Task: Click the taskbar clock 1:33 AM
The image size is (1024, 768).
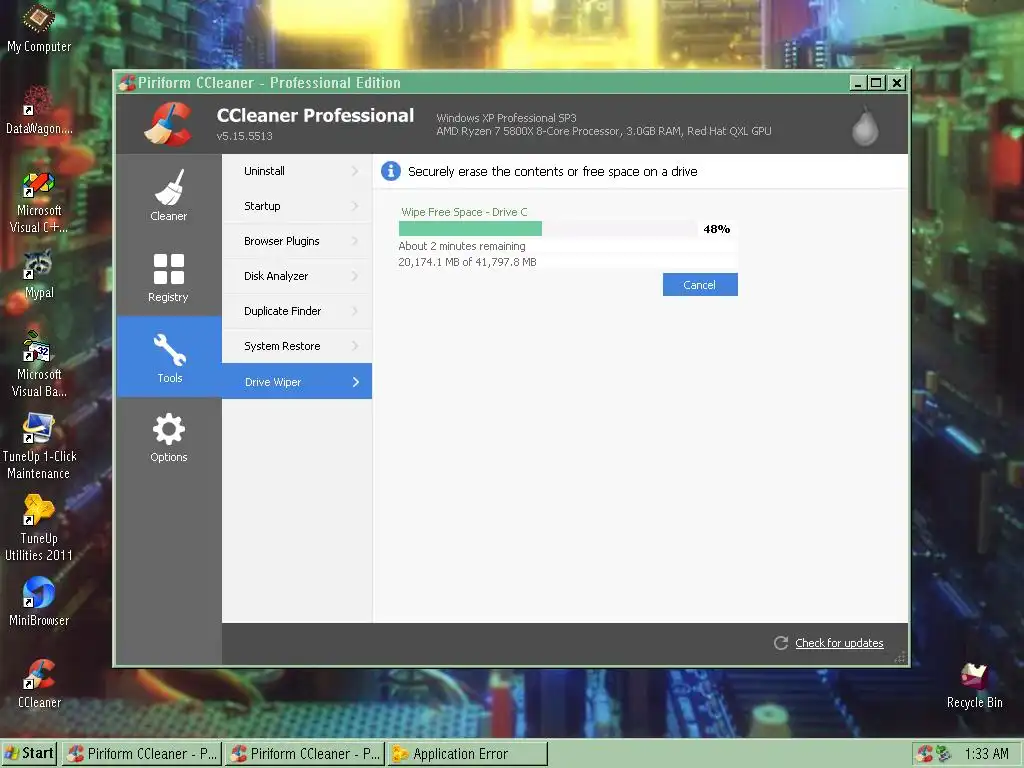Action: click(986, 754)
